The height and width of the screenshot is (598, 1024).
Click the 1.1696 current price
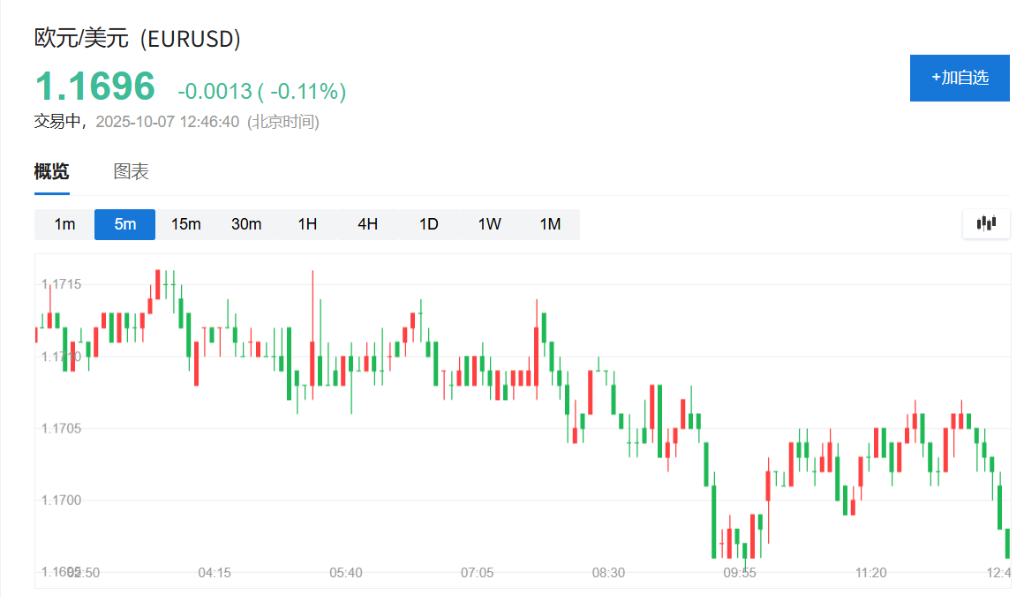pos(95,87)
